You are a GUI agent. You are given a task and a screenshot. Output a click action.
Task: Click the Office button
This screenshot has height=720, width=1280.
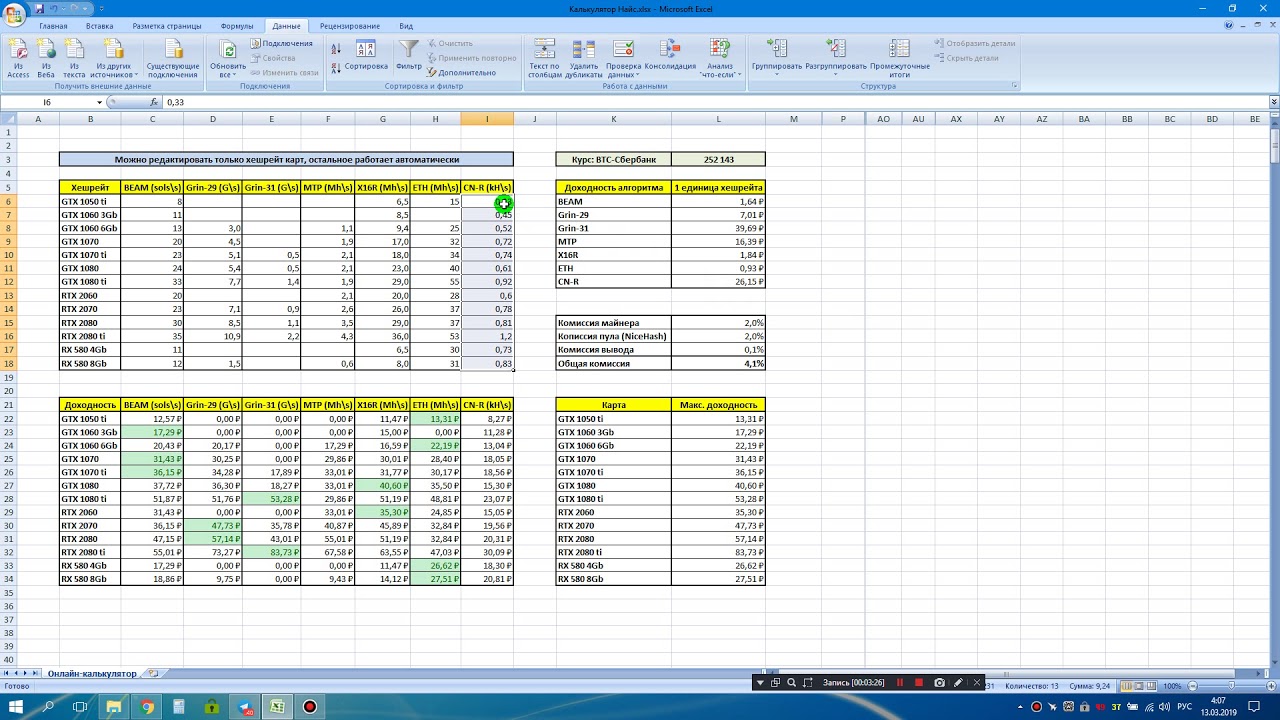point(13,13)
